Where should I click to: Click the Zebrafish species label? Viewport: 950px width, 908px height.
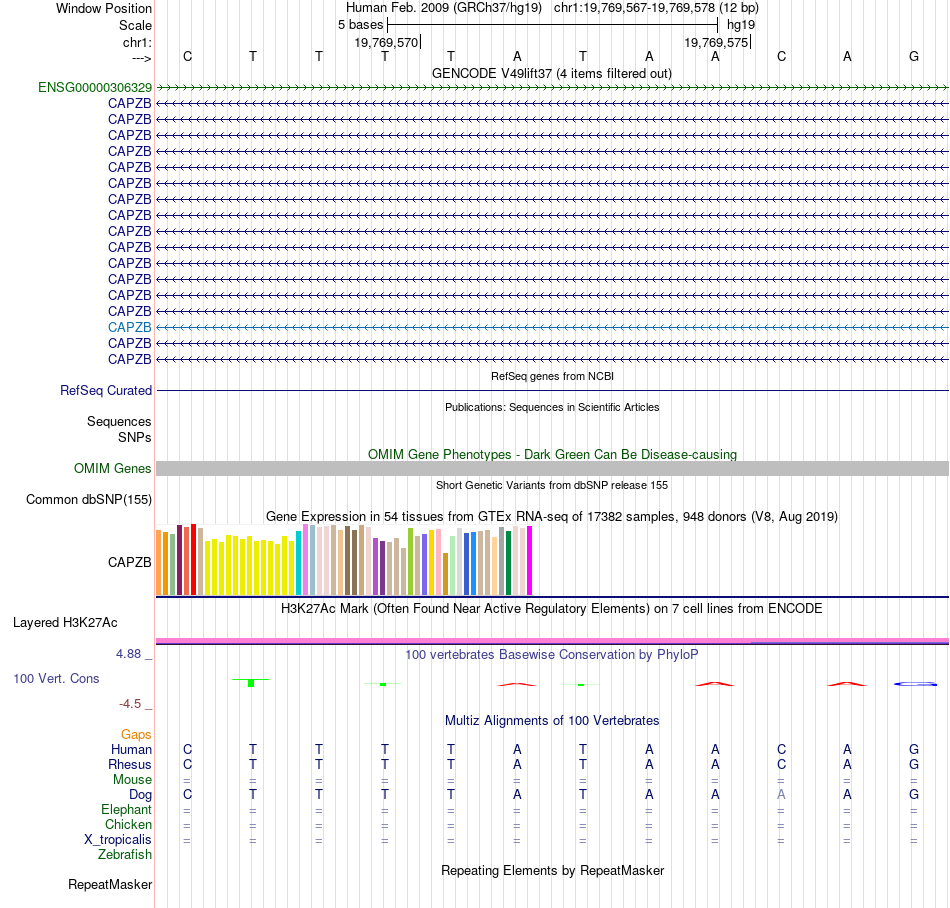click(x=125, y=855)
